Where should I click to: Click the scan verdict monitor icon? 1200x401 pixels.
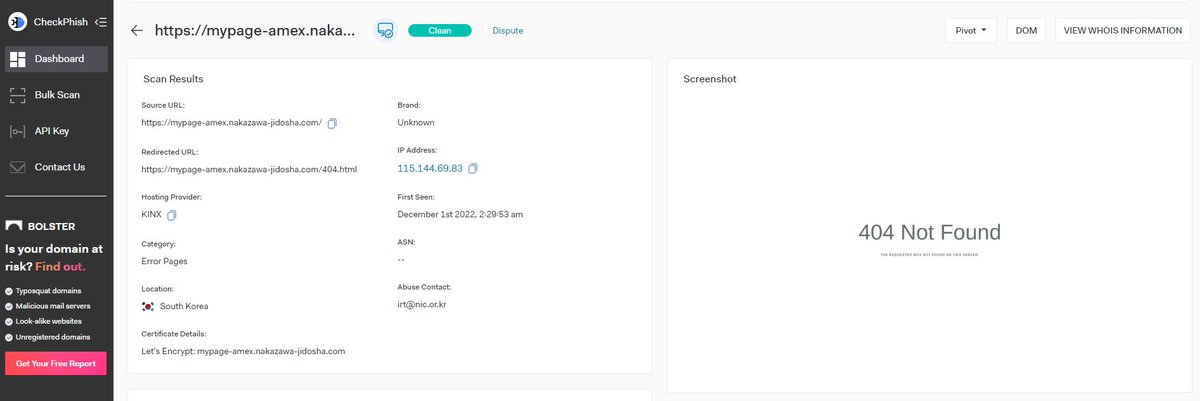384,30
